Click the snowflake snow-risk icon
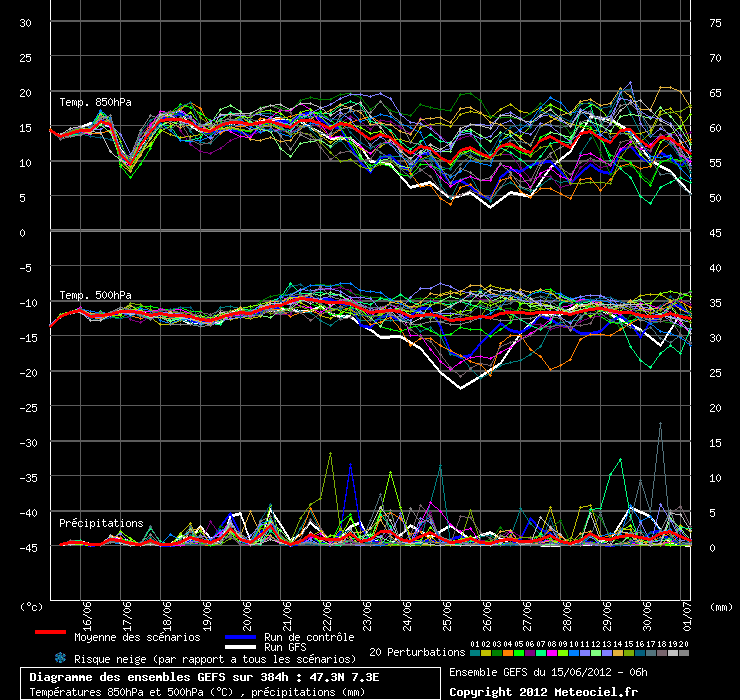 tap(60, 658)
